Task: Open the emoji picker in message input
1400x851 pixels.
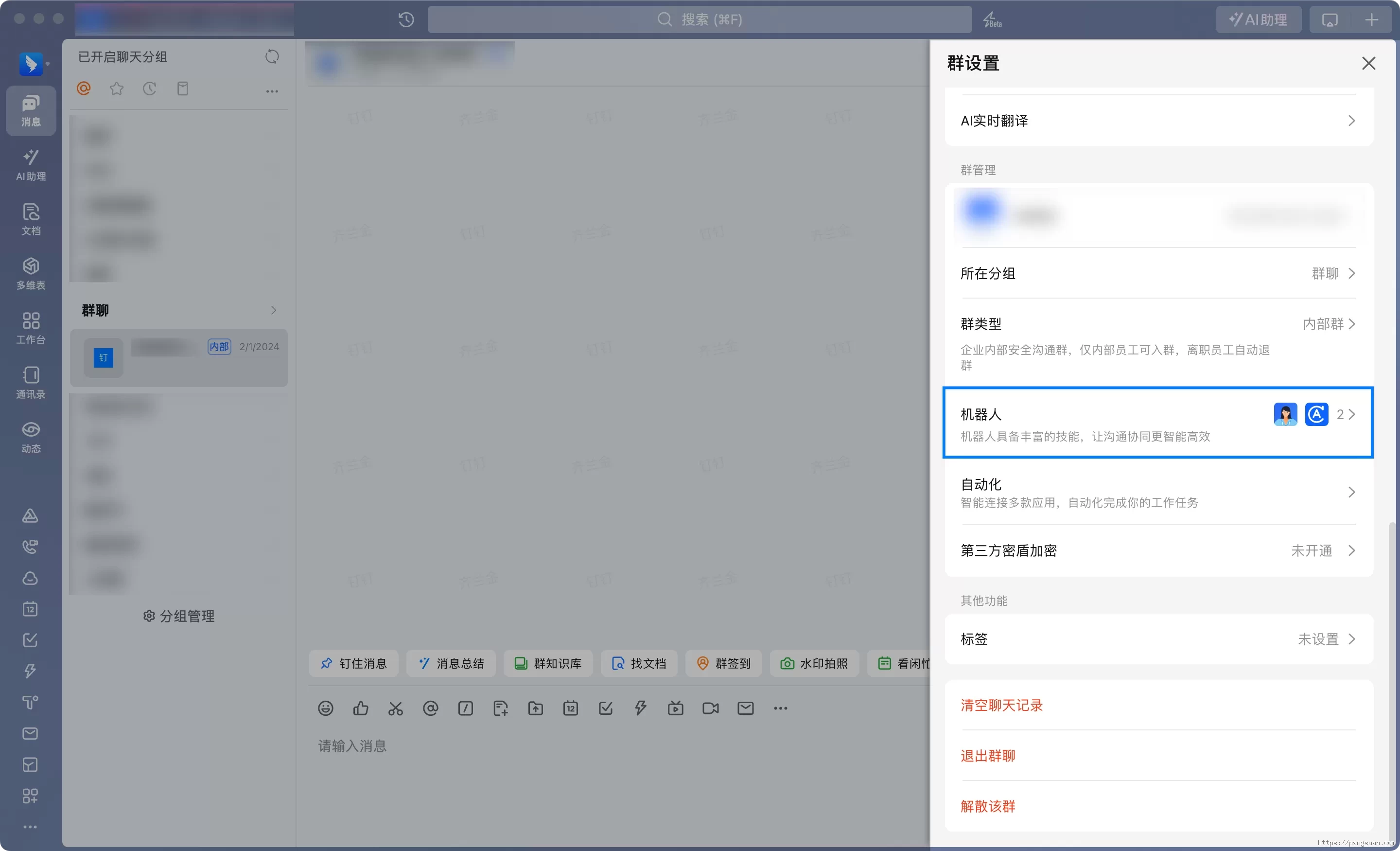Action: [x=325, y=709]
